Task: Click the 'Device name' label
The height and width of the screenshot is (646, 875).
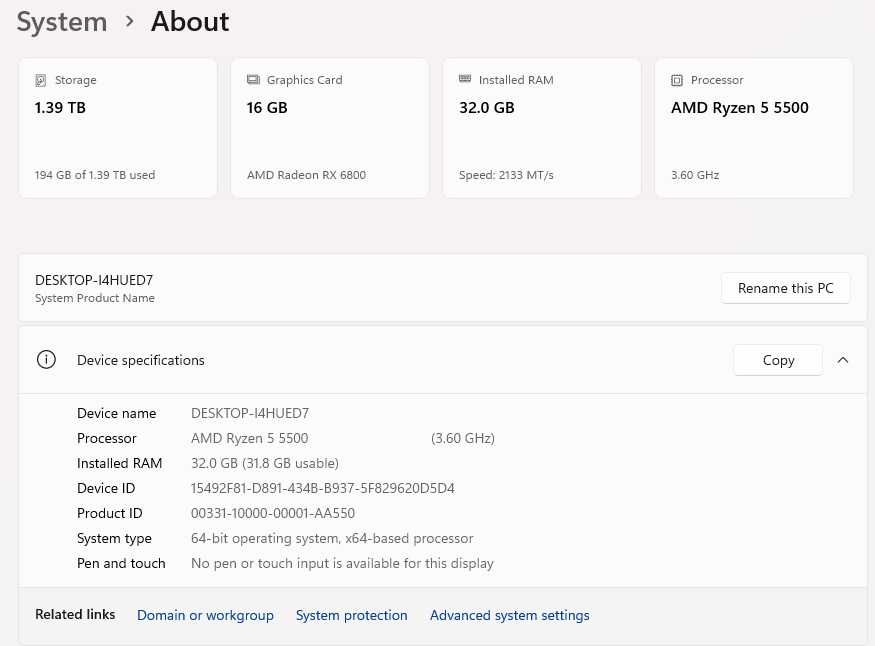Action: [117, 413]
